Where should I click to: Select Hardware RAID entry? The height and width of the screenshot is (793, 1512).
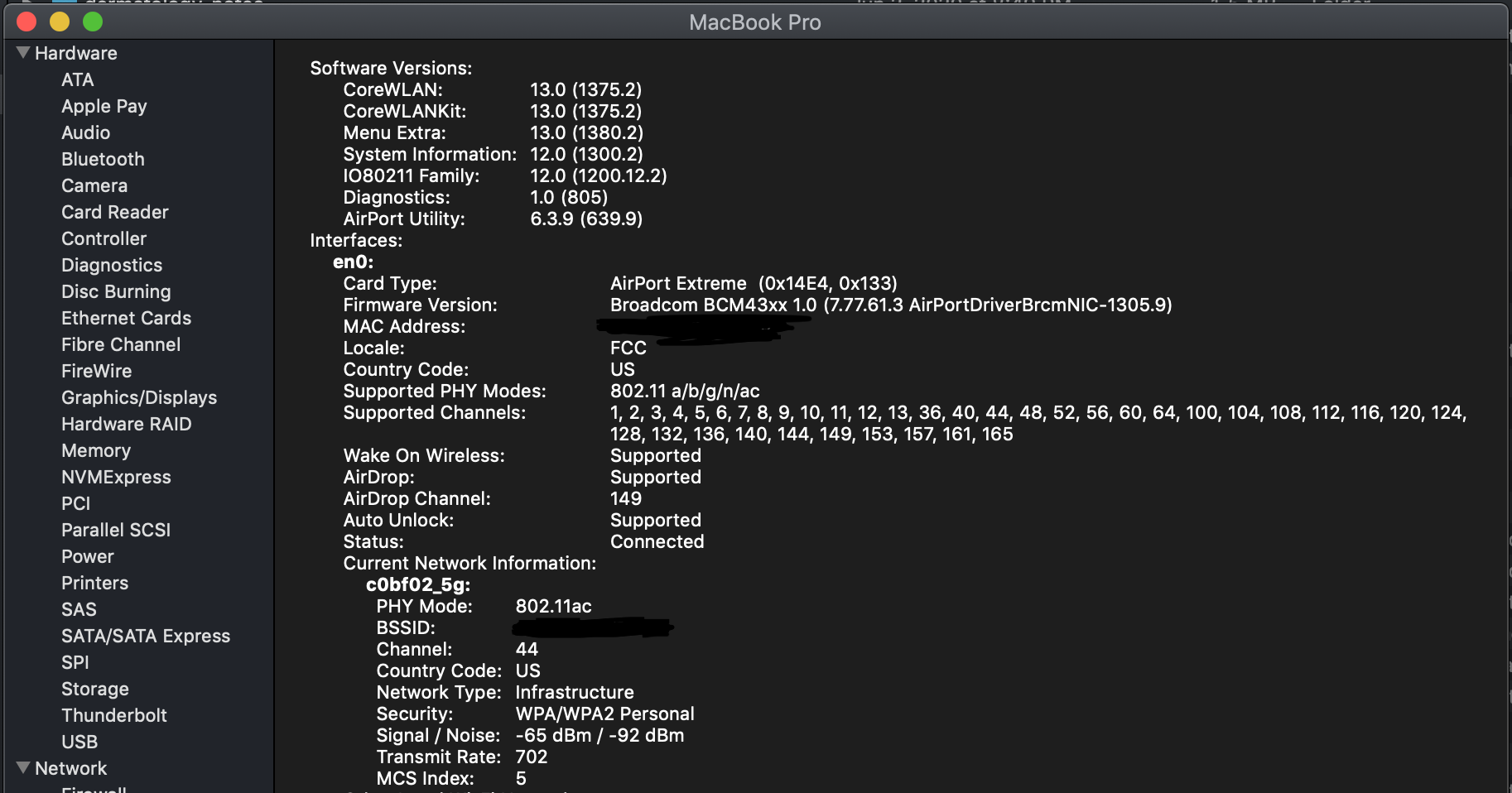[127, 424]
